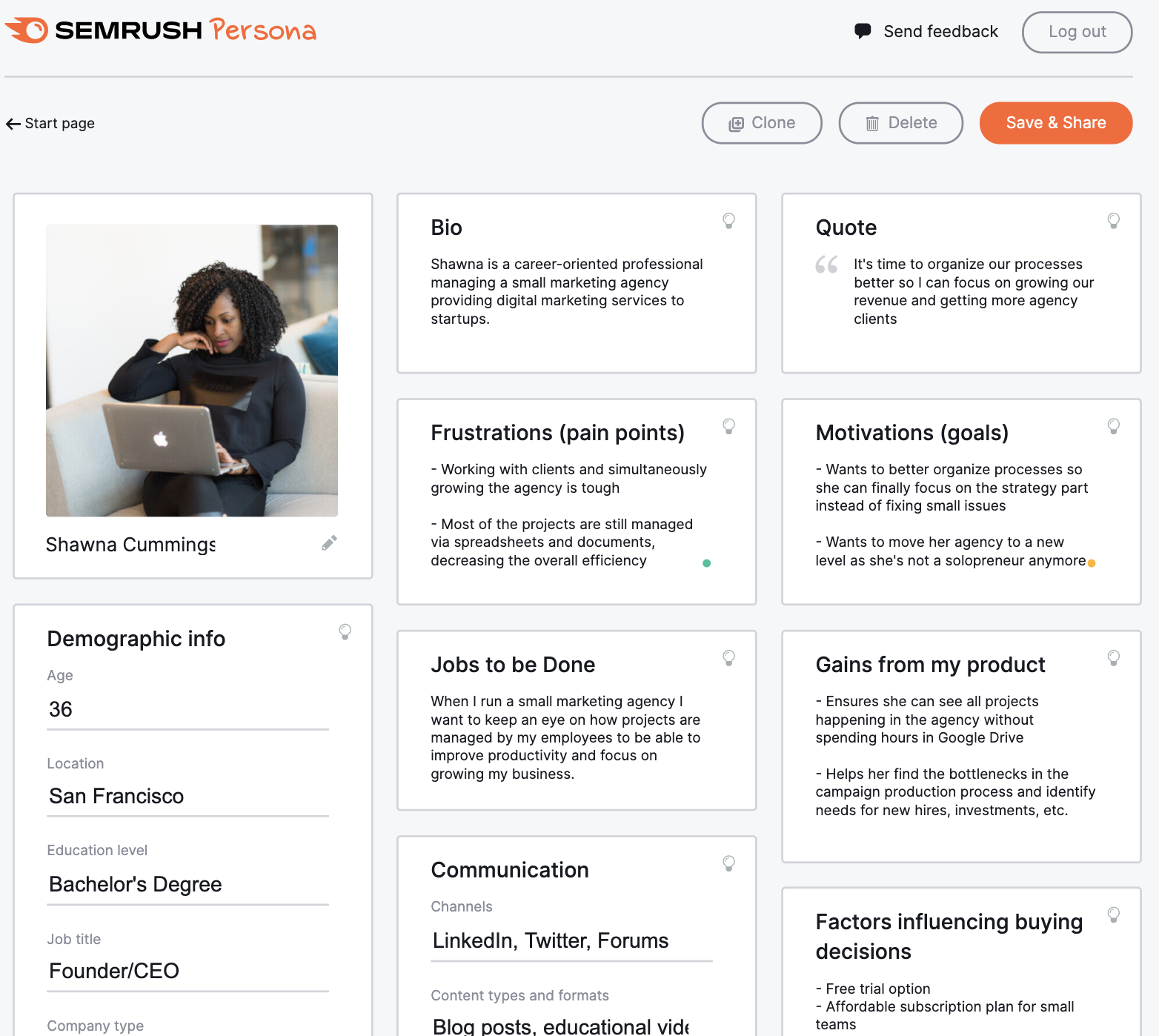Image resolution: width=1159 pixels, height=1036 pixels.
Task: Click the Demographic info heading
Action: [136, 639]
